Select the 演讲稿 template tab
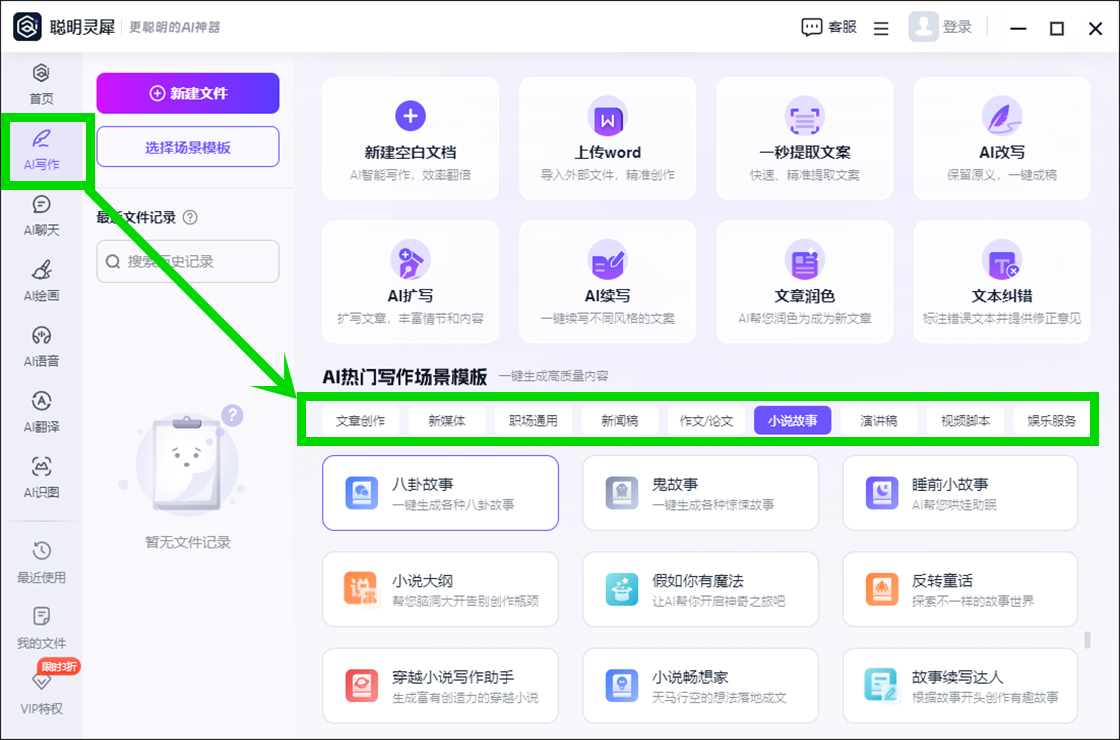The width and height of the screenshot is (1120, 740). pyautogui.click(x=879, y=421)
